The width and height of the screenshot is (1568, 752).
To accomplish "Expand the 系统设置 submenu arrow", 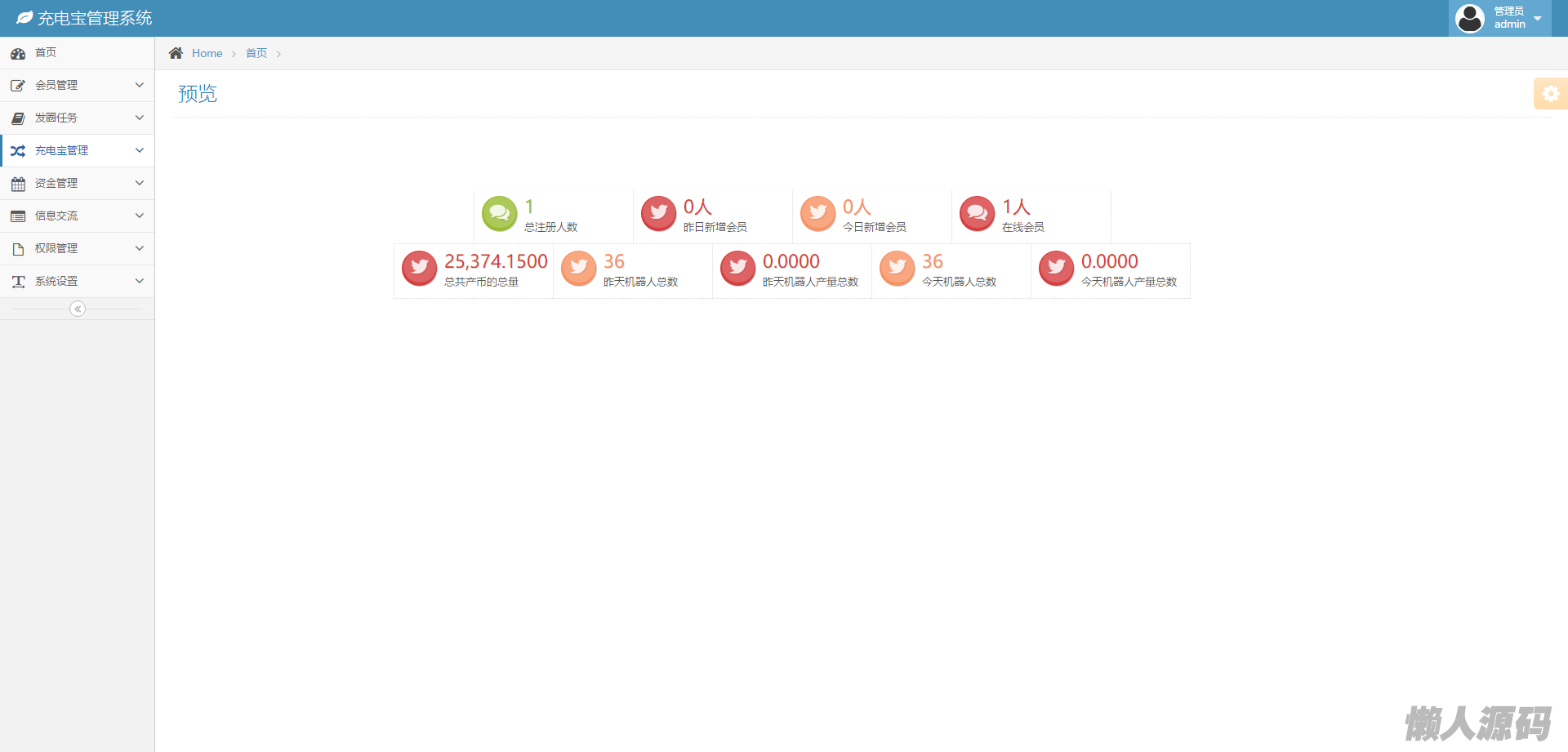I will point(140,281).
